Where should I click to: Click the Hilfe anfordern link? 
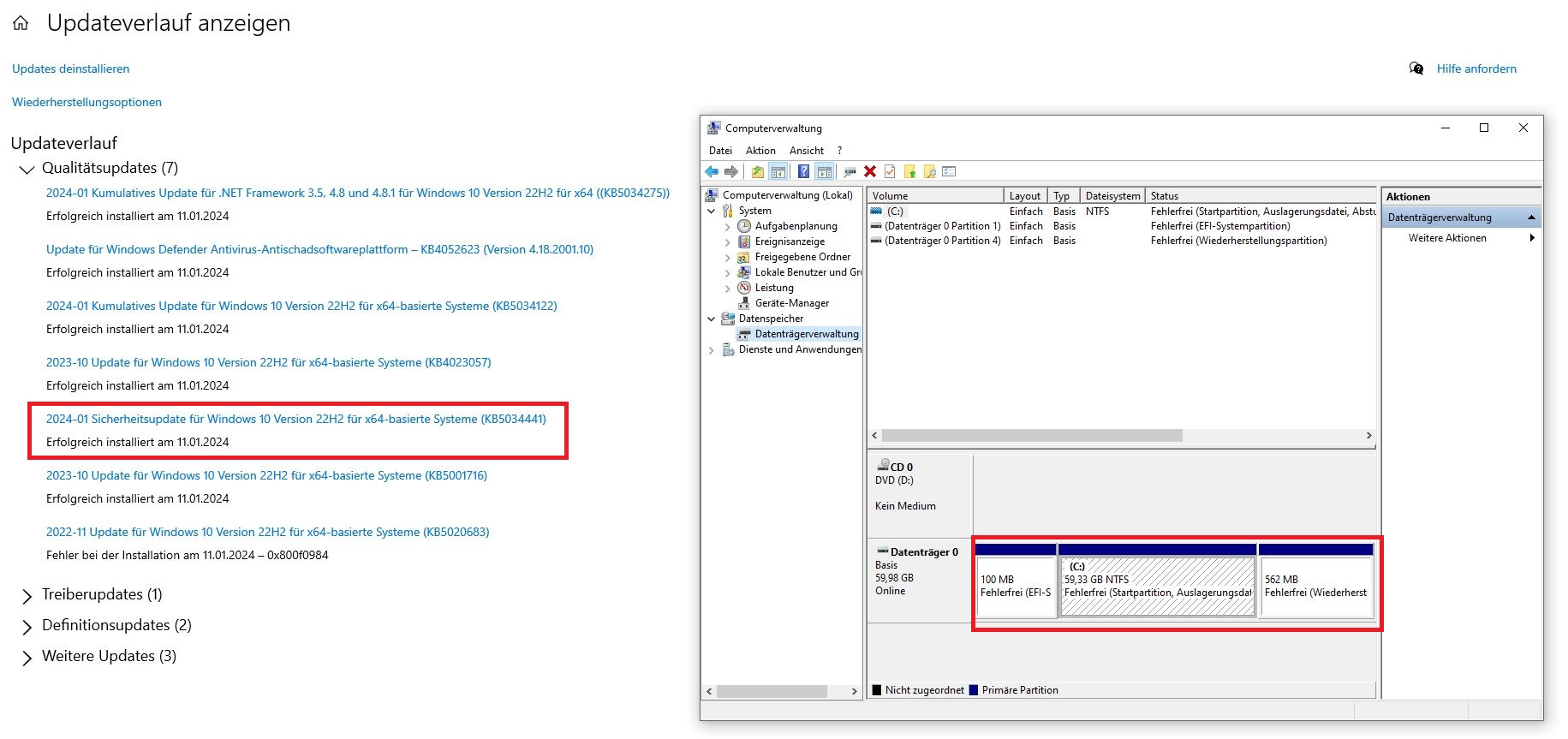1476,69
